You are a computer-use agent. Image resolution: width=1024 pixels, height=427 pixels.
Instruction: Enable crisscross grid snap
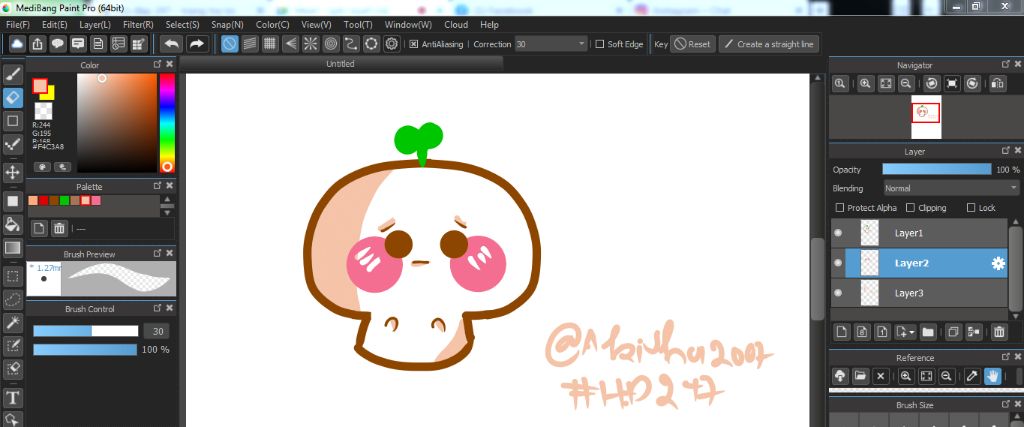tap(270, 44)
